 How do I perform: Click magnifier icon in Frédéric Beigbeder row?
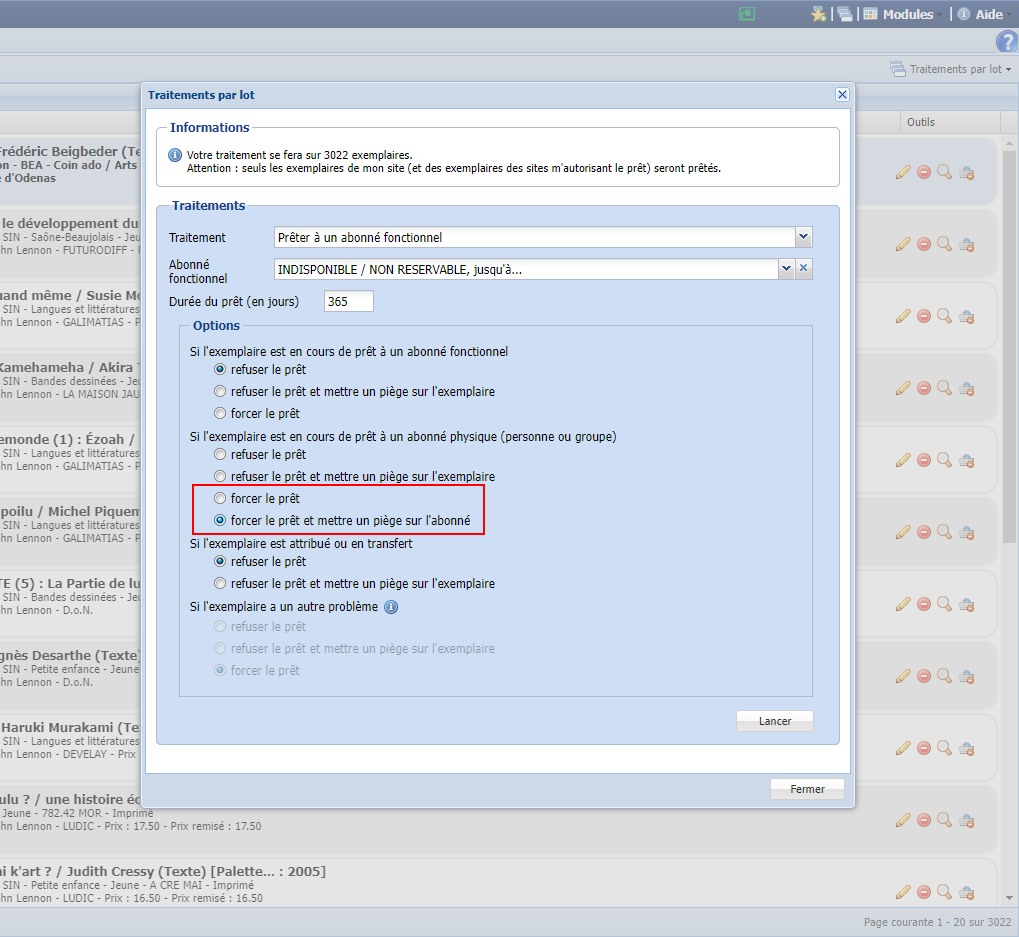944,172
